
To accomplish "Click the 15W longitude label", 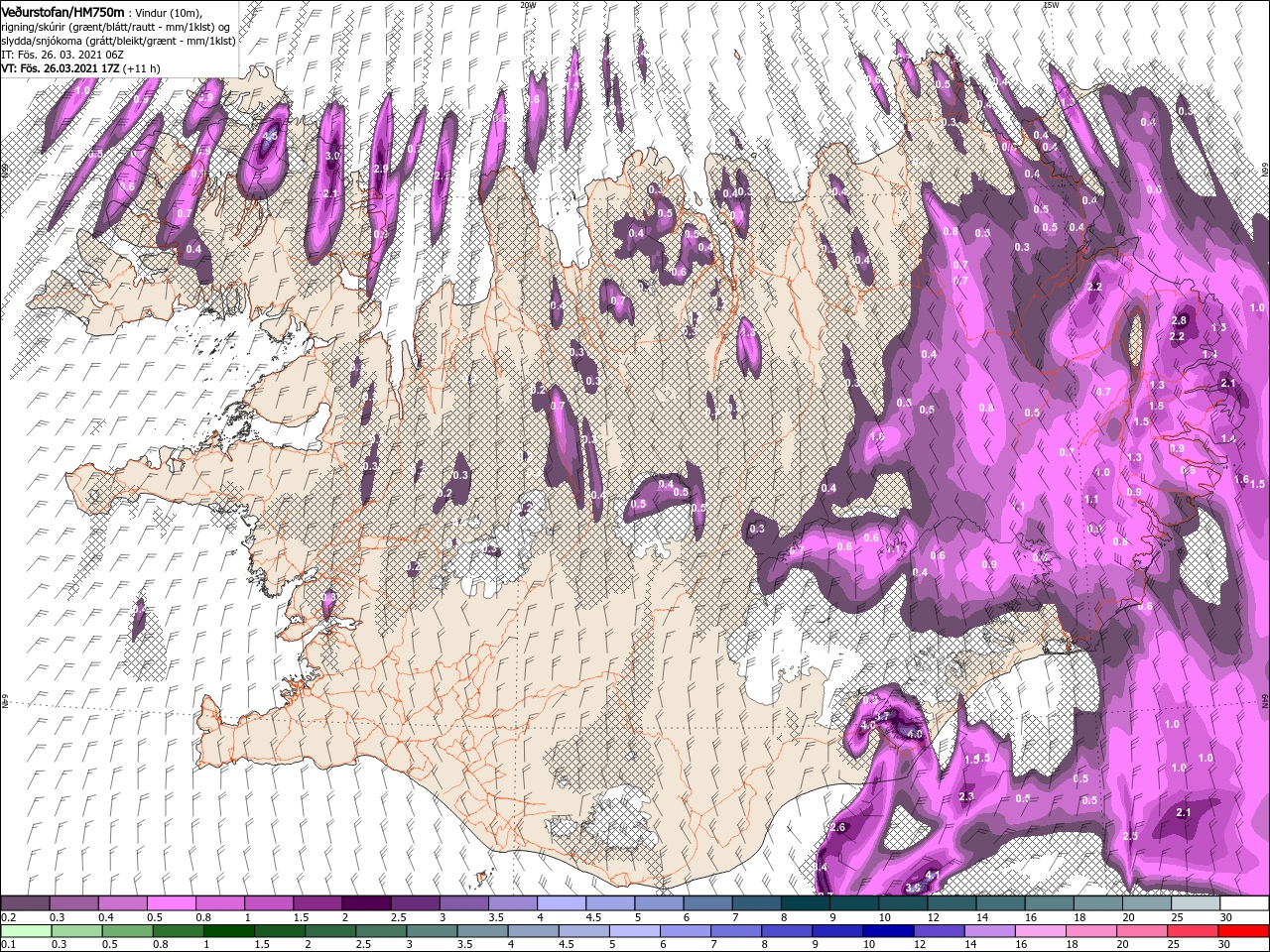I will [x=1050, y=5].
